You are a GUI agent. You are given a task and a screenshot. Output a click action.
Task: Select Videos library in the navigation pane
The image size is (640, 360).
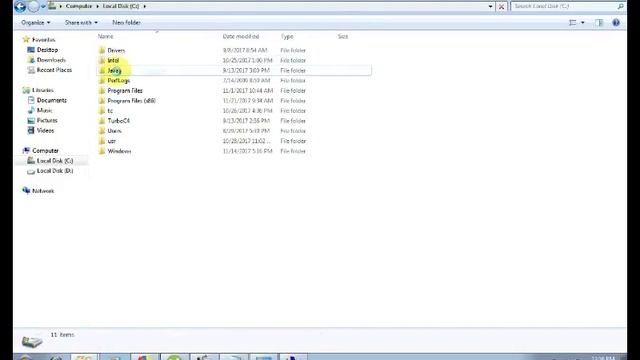[45, 131]
